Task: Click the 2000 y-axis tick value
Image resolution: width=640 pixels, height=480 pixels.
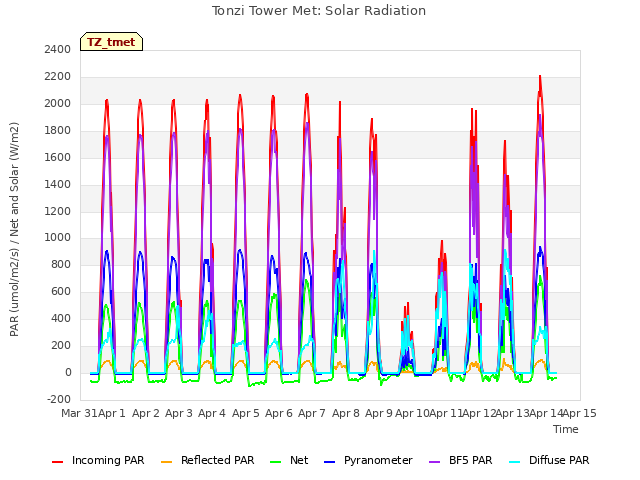Action: coord(58,103)
